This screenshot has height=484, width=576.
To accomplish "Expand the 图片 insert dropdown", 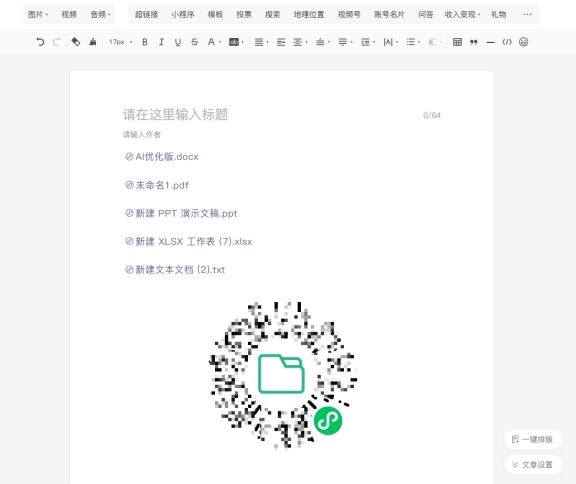I will click(38, 14).
